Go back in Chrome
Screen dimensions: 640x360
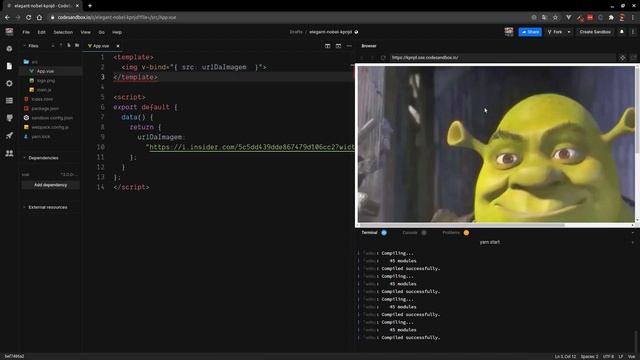pyautogui.click(x=7, y=17)
